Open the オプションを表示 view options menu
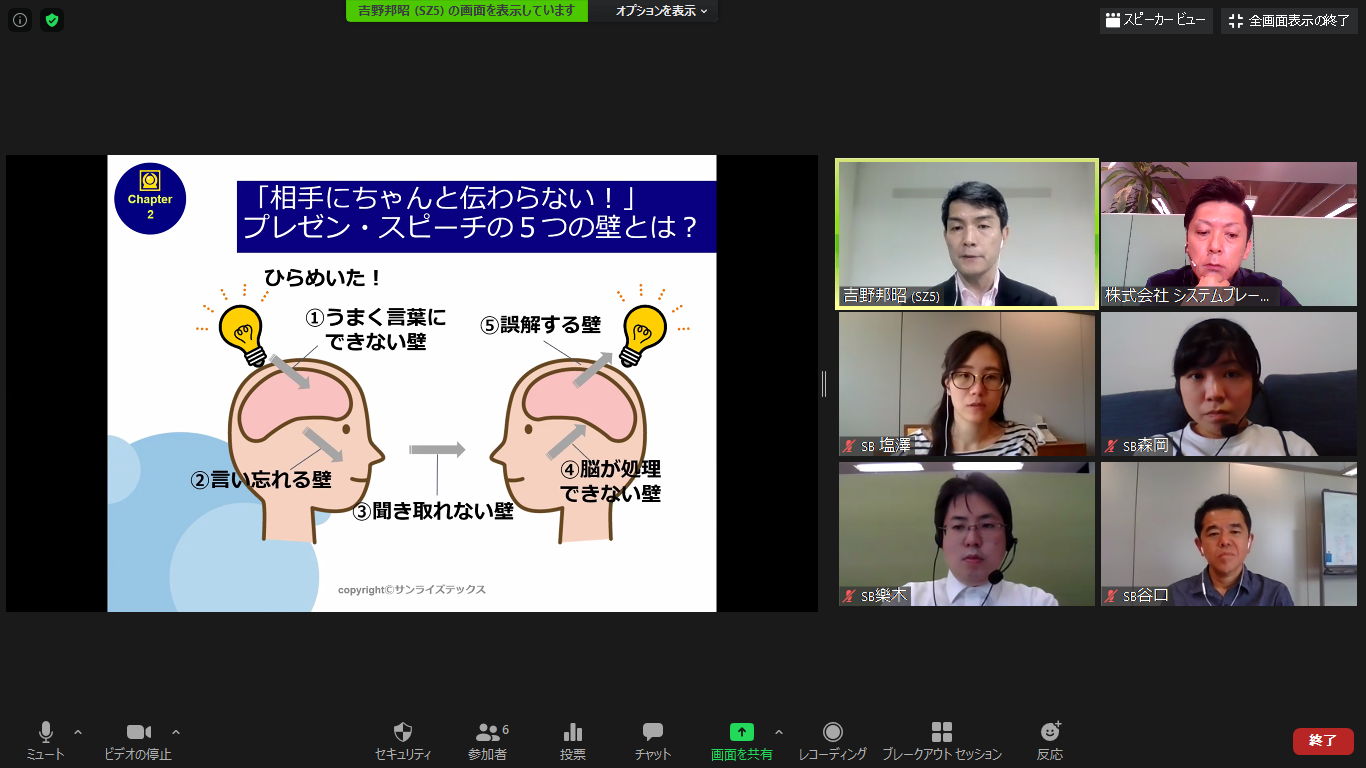1366x768 pixels. (x=661, y=11)
